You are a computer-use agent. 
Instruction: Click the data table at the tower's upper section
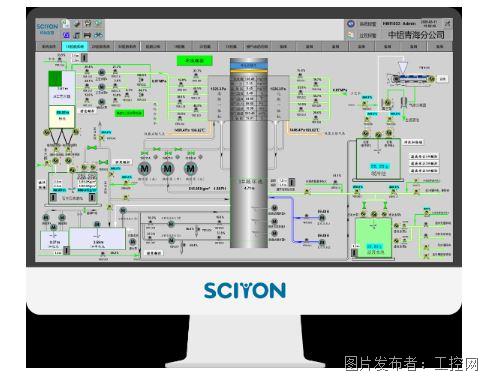point(249,98)
